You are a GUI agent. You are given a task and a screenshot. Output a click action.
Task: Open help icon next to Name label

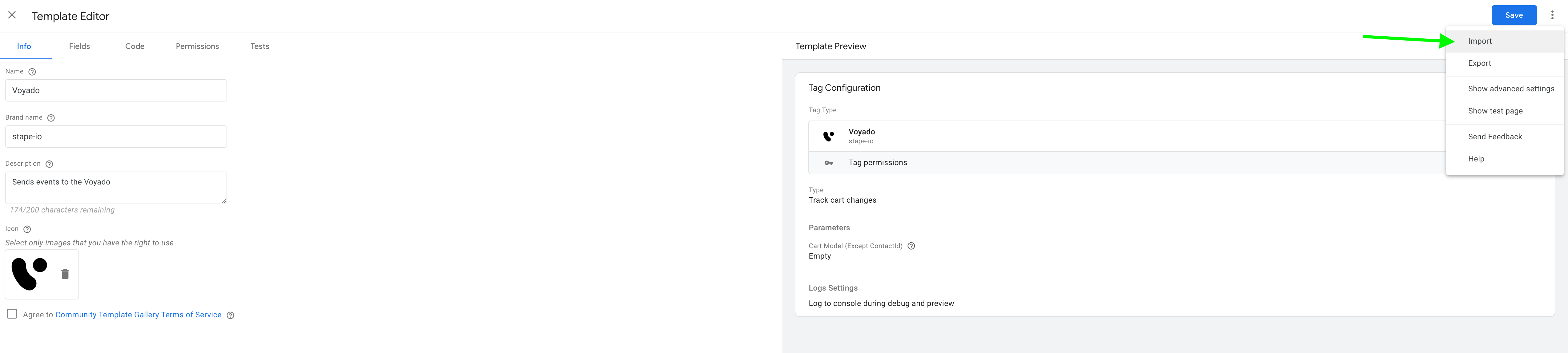pyautogui.click(x=32, y=72)
